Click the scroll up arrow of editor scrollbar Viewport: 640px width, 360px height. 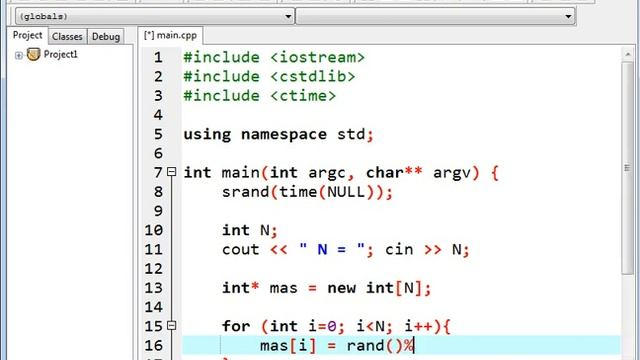[x=628, y=54]
